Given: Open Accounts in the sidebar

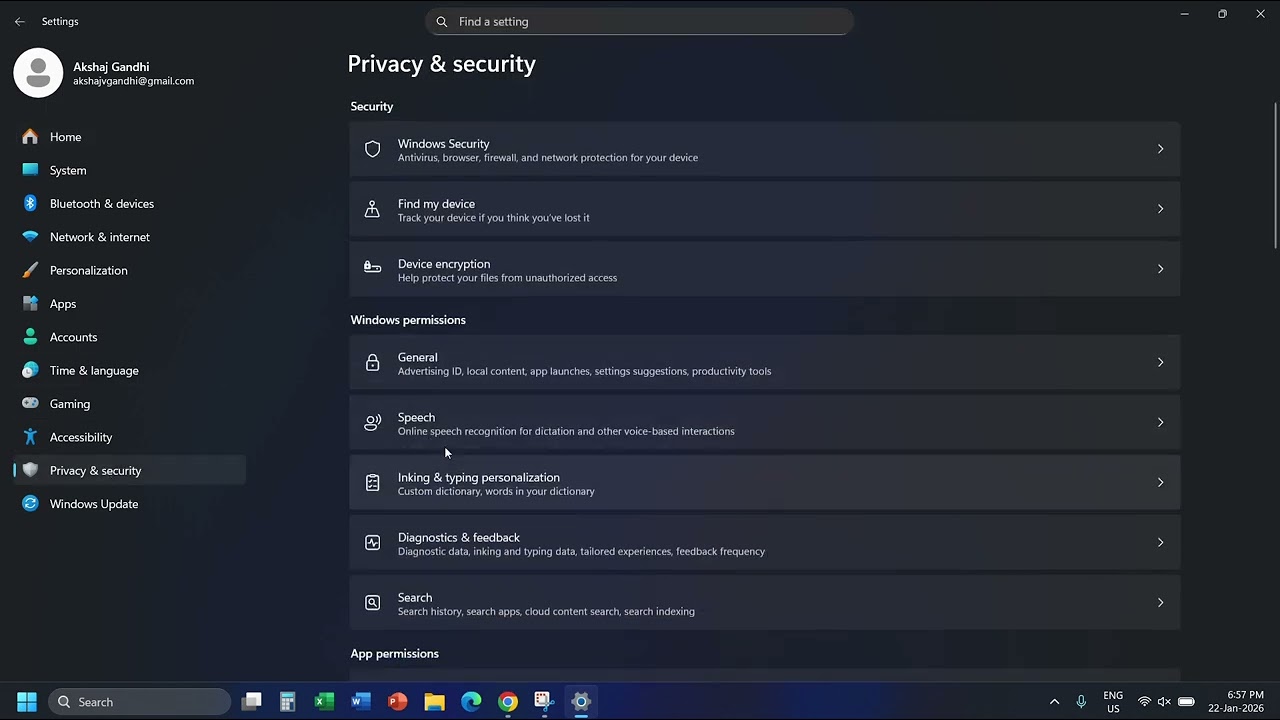Looking at the screenshot, I should tap(130, 337).
